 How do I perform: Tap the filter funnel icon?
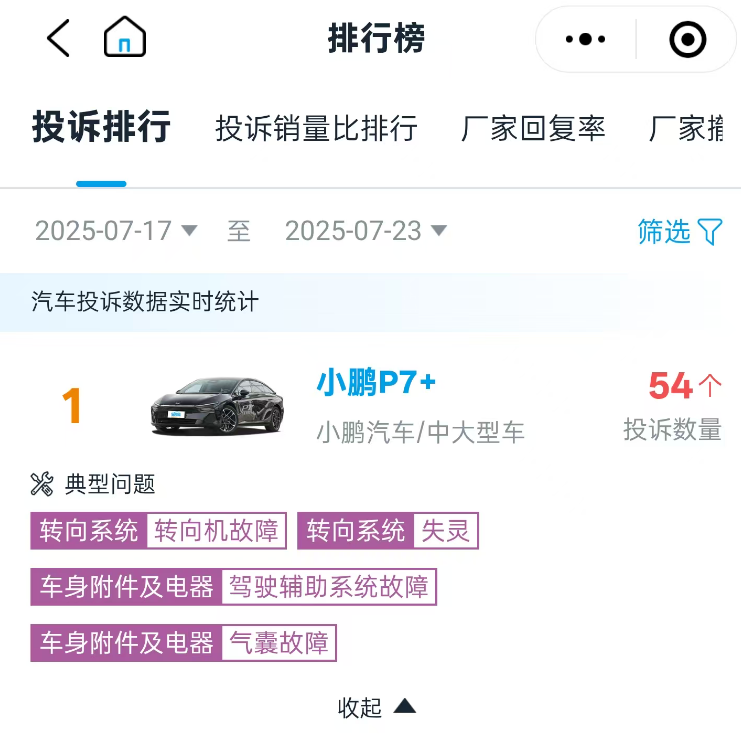710,232
